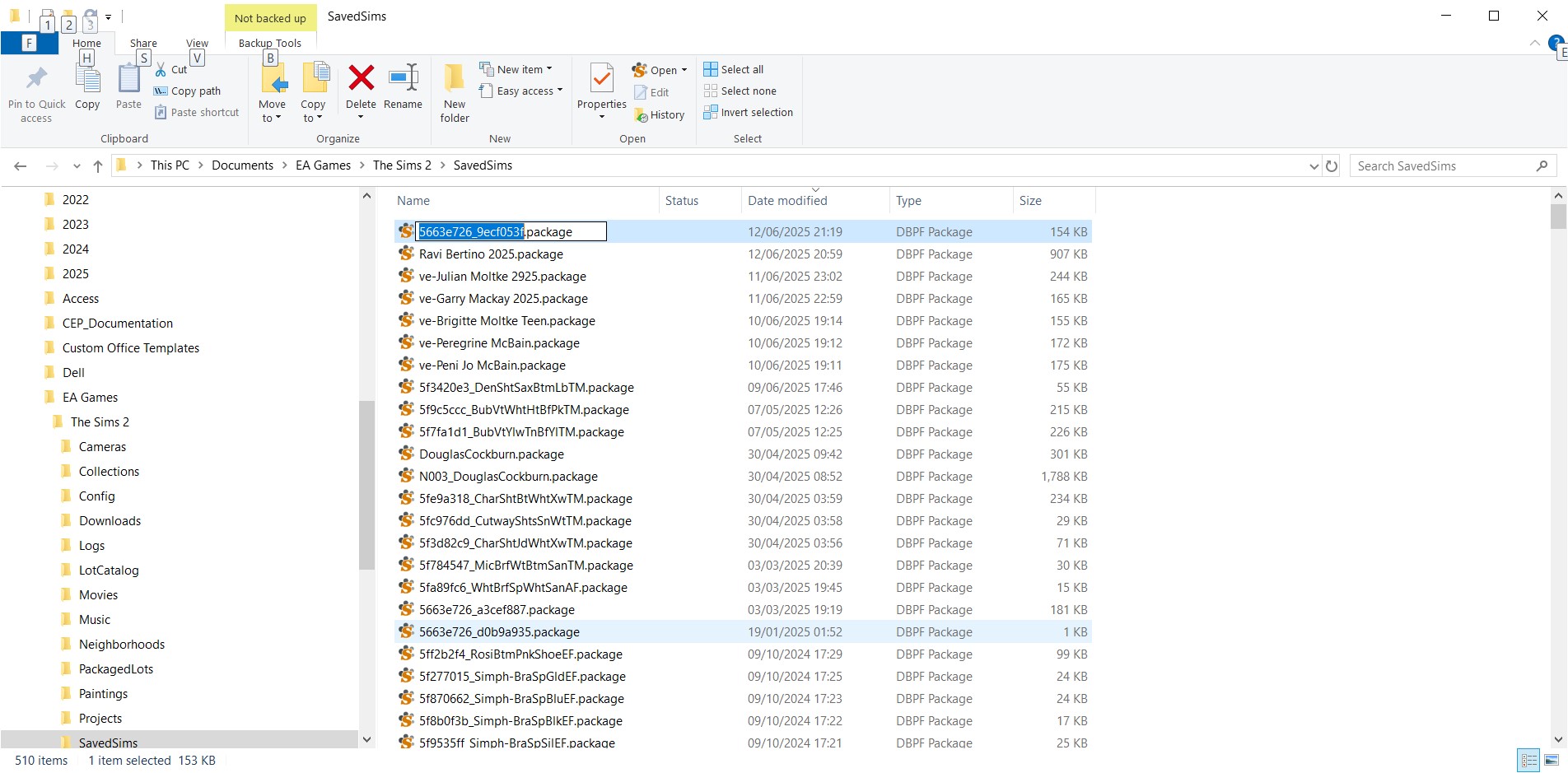Image resolution: width=1568 pixels, height=773 pixels.
Task: Click the Rename icon in Organize group
Action: click(403, 78)
